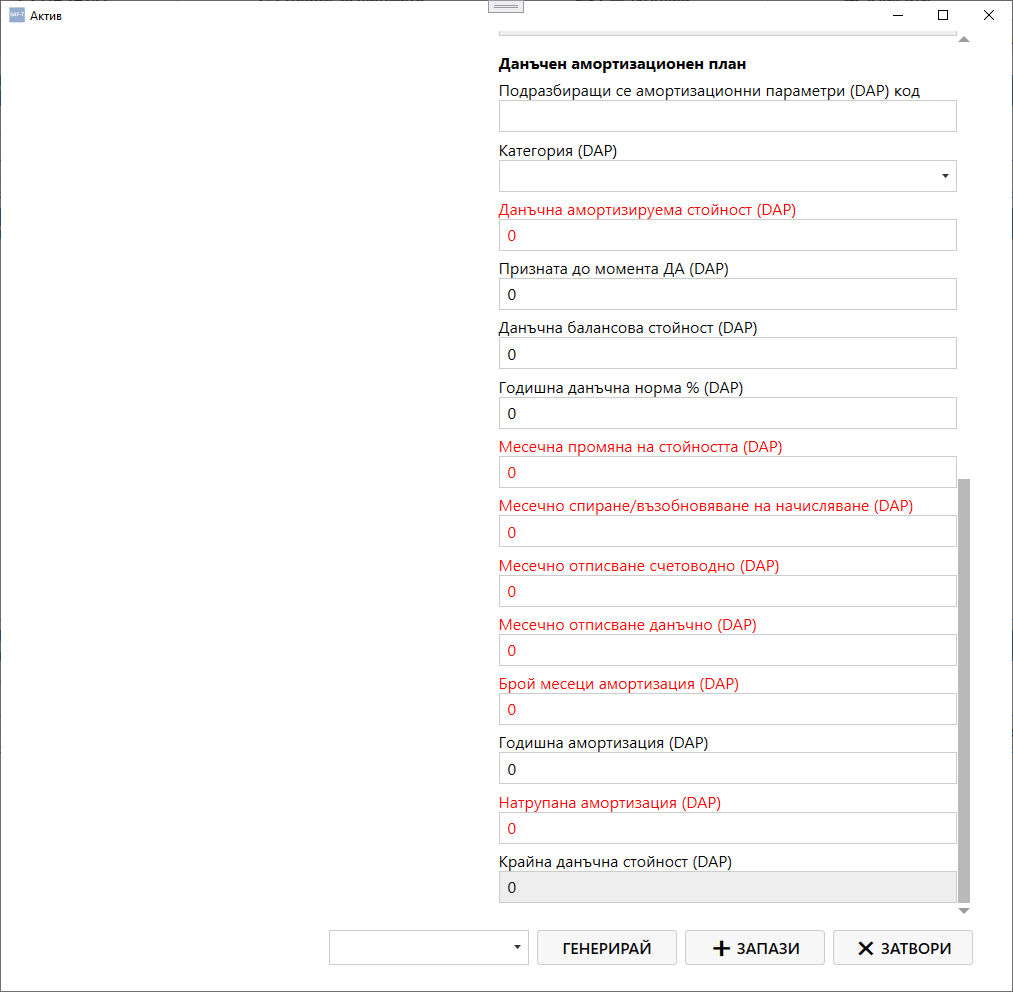Click the ГЕНЕРИРАЙ button
1013x992 pixels.
click(x=607, y=947)
